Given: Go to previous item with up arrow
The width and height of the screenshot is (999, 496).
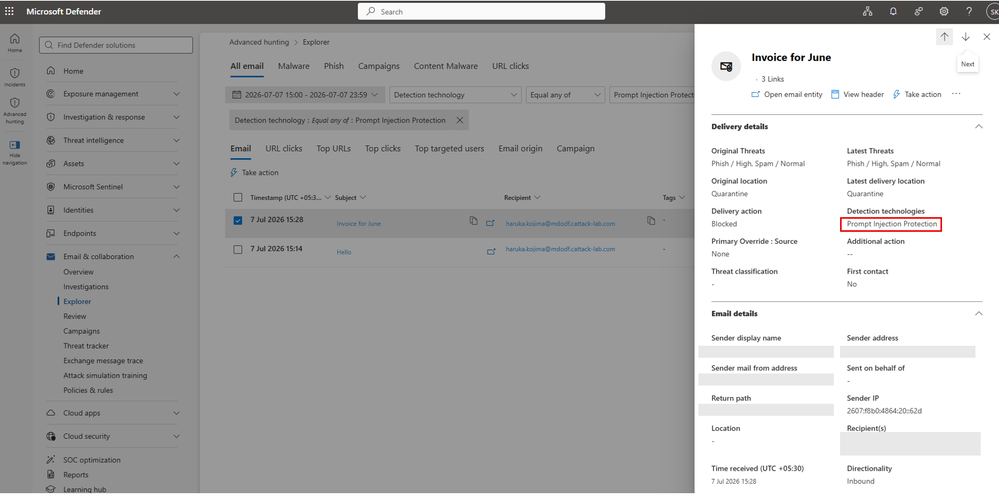Looking at the screenshot, I should 944,37.
